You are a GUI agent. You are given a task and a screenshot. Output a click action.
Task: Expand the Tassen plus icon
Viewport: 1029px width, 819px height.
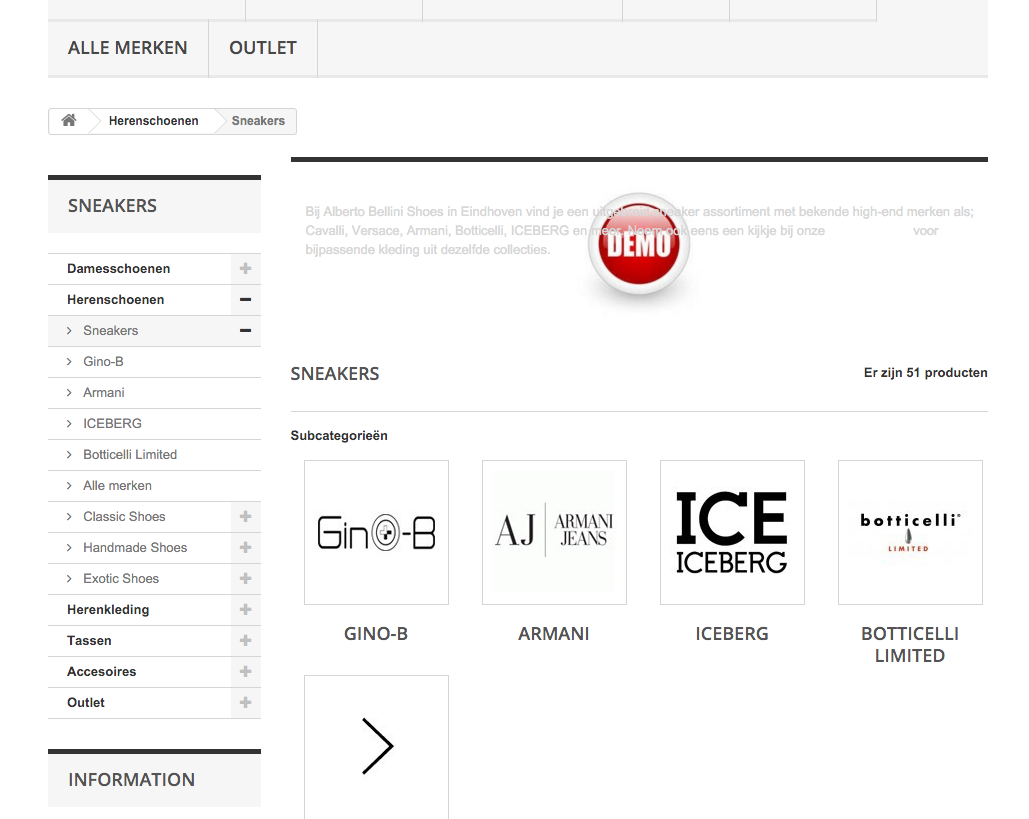(245, 640)
